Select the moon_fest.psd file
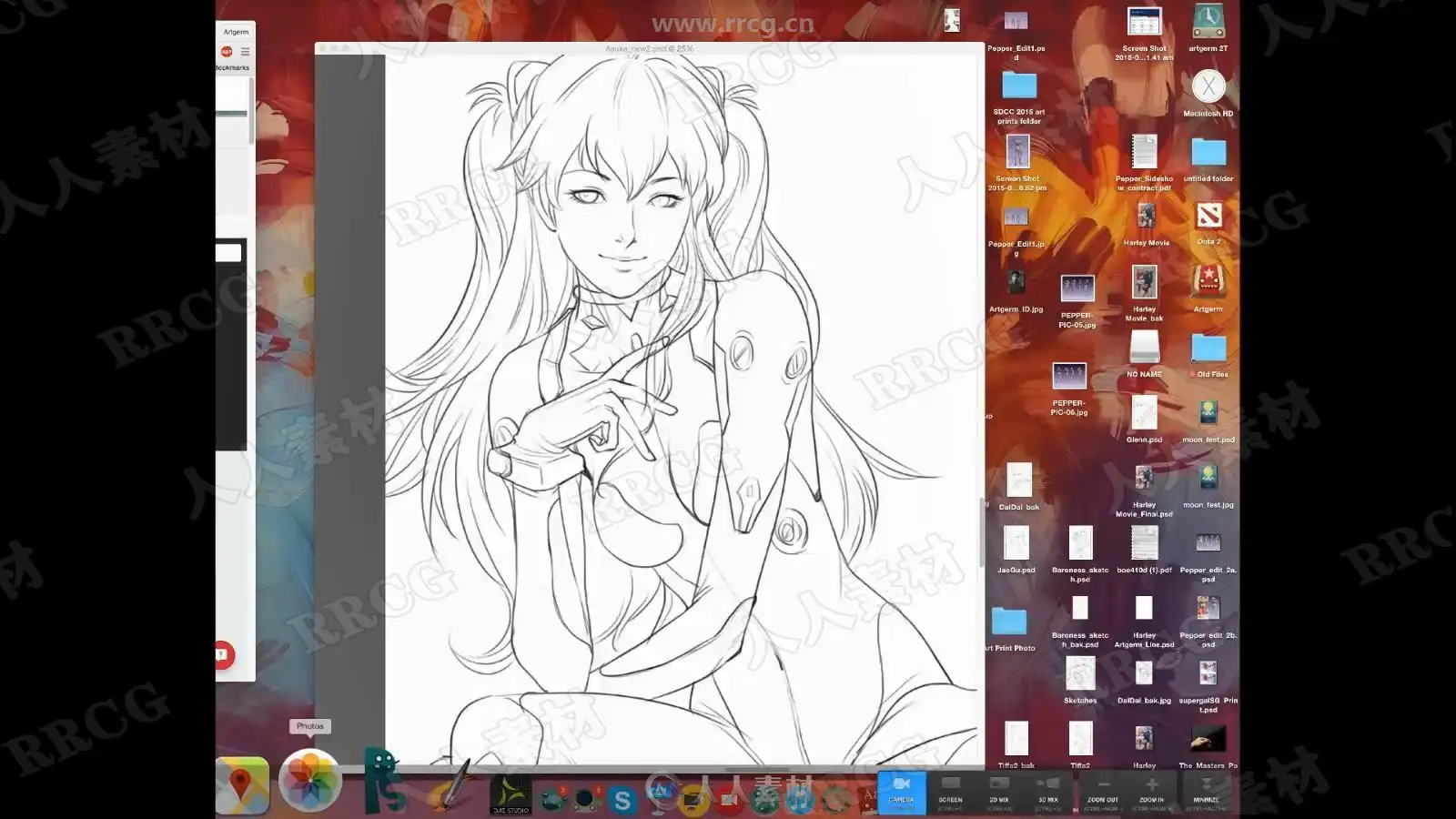Image resolution: width=1456 pixels, height=819 pixels. [1208, 412]
